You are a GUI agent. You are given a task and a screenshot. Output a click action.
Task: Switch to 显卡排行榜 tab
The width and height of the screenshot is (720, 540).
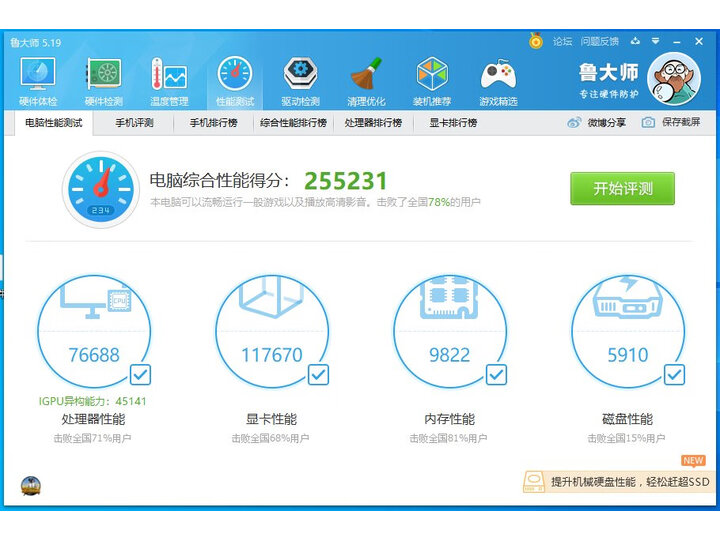(x=453, y=123)
